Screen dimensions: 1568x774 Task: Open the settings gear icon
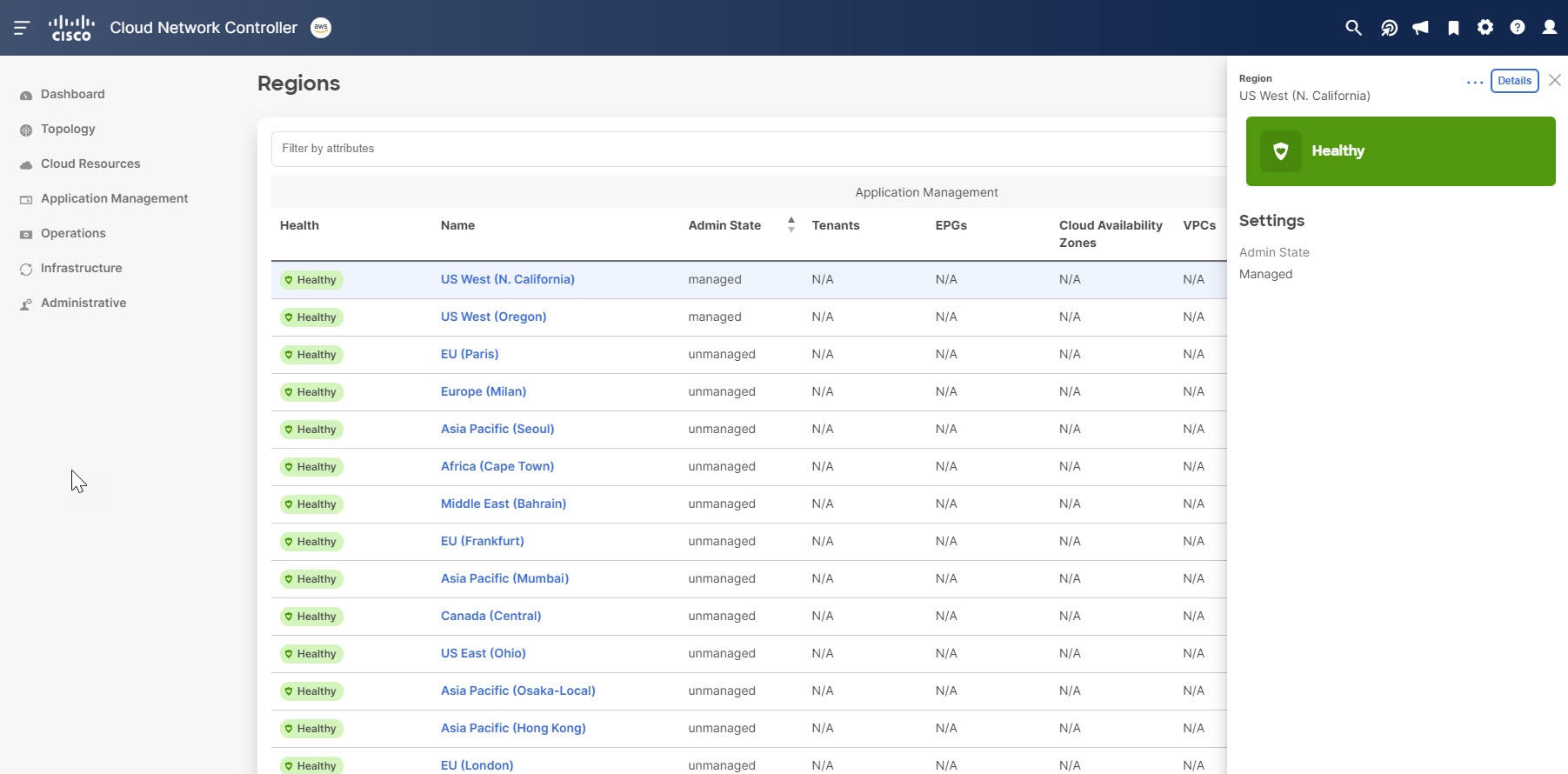tap(1485, 28)
